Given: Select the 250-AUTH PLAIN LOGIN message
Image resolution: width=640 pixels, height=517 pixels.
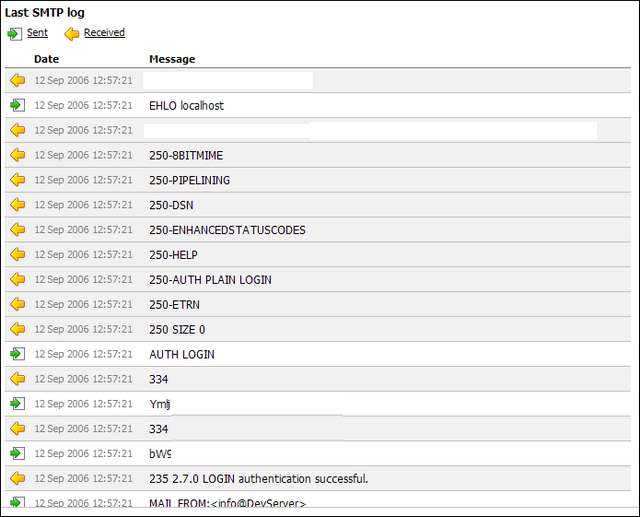Looking at the screenshot, I should pos(210,280).
